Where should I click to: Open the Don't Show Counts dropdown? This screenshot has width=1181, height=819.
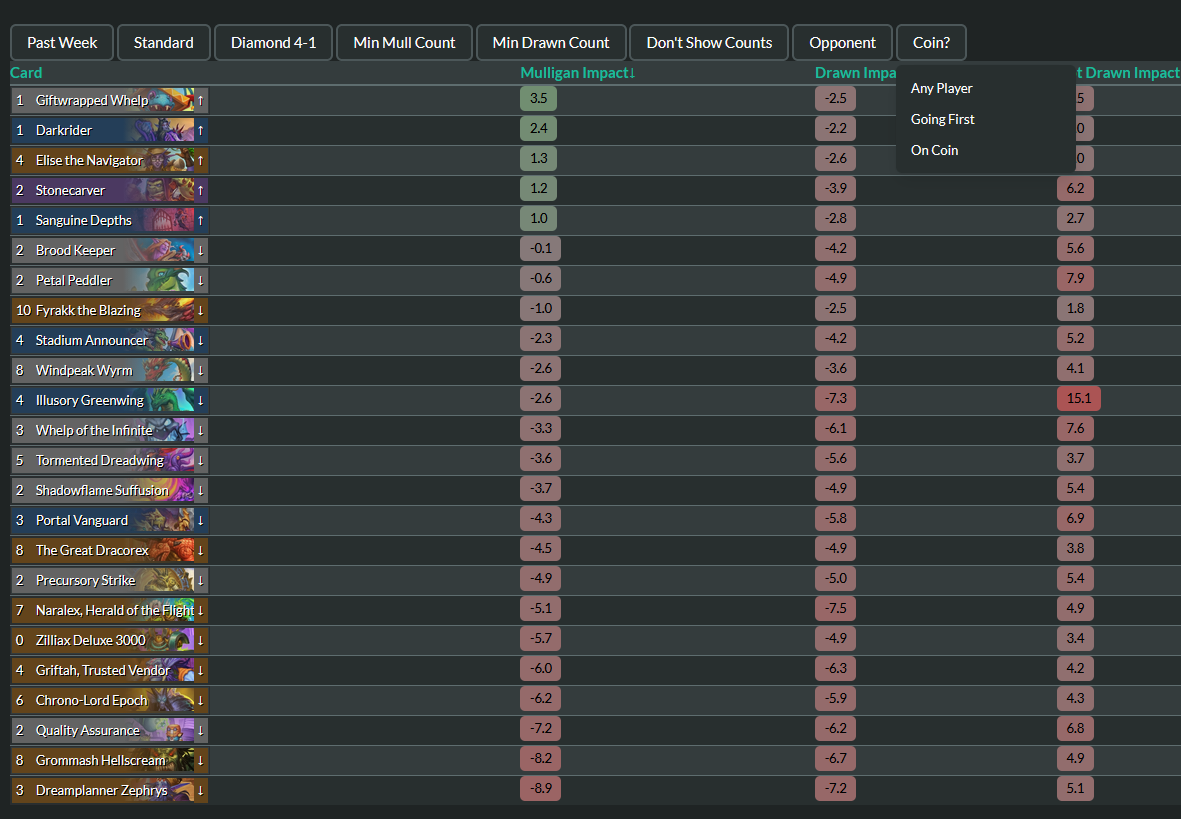[x=709, y=42]
